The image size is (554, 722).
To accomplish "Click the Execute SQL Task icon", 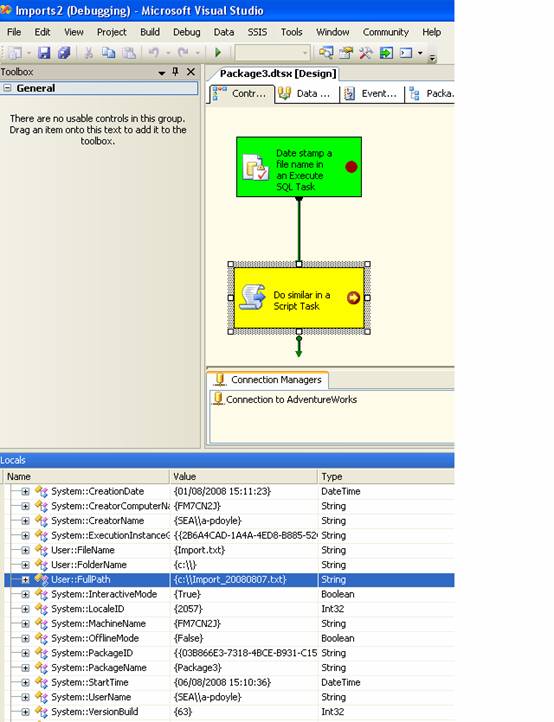I will (x=255, y=167).
